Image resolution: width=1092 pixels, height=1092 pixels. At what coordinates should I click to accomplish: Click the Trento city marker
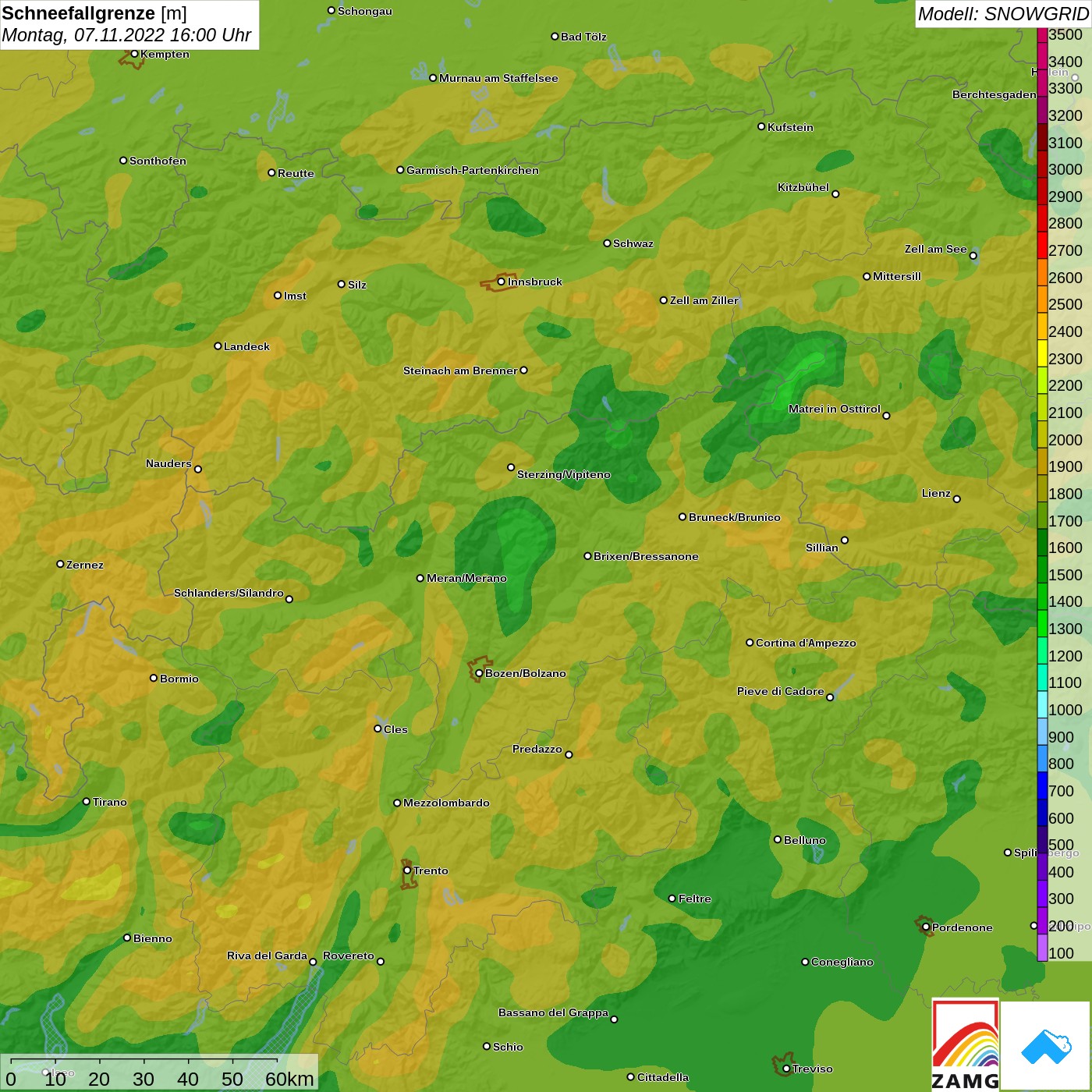click(x=407, y=870)
